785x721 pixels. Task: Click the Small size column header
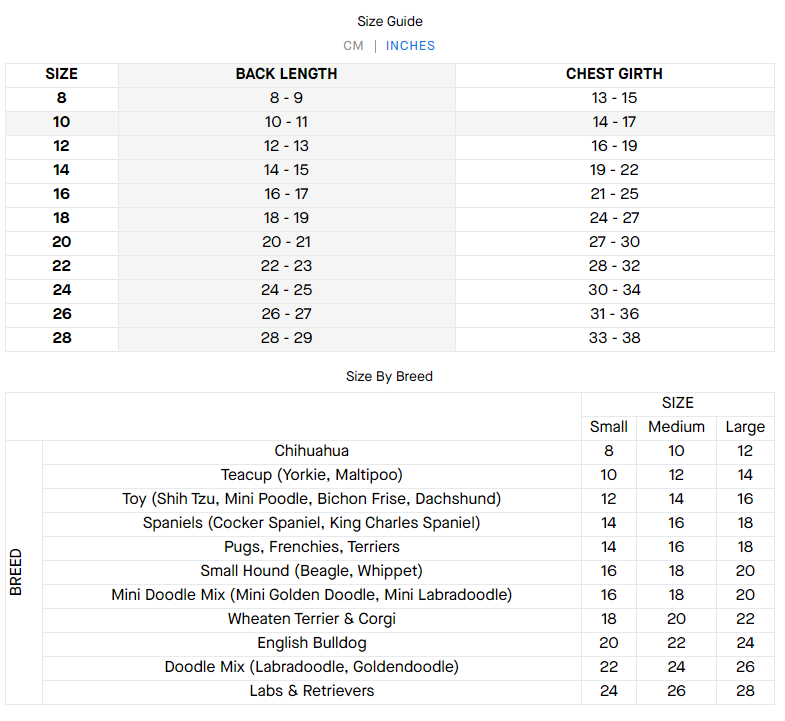[x=608, y=427]
